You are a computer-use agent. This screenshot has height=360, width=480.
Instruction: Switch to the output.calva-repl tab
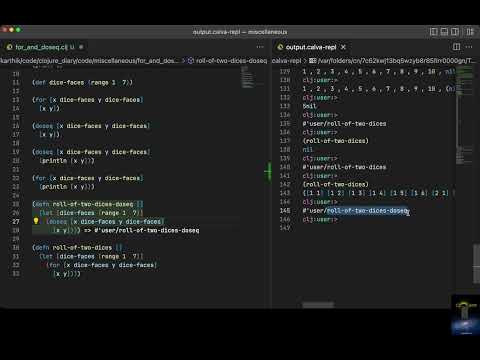pyautogui.click(x=311, y=47)
